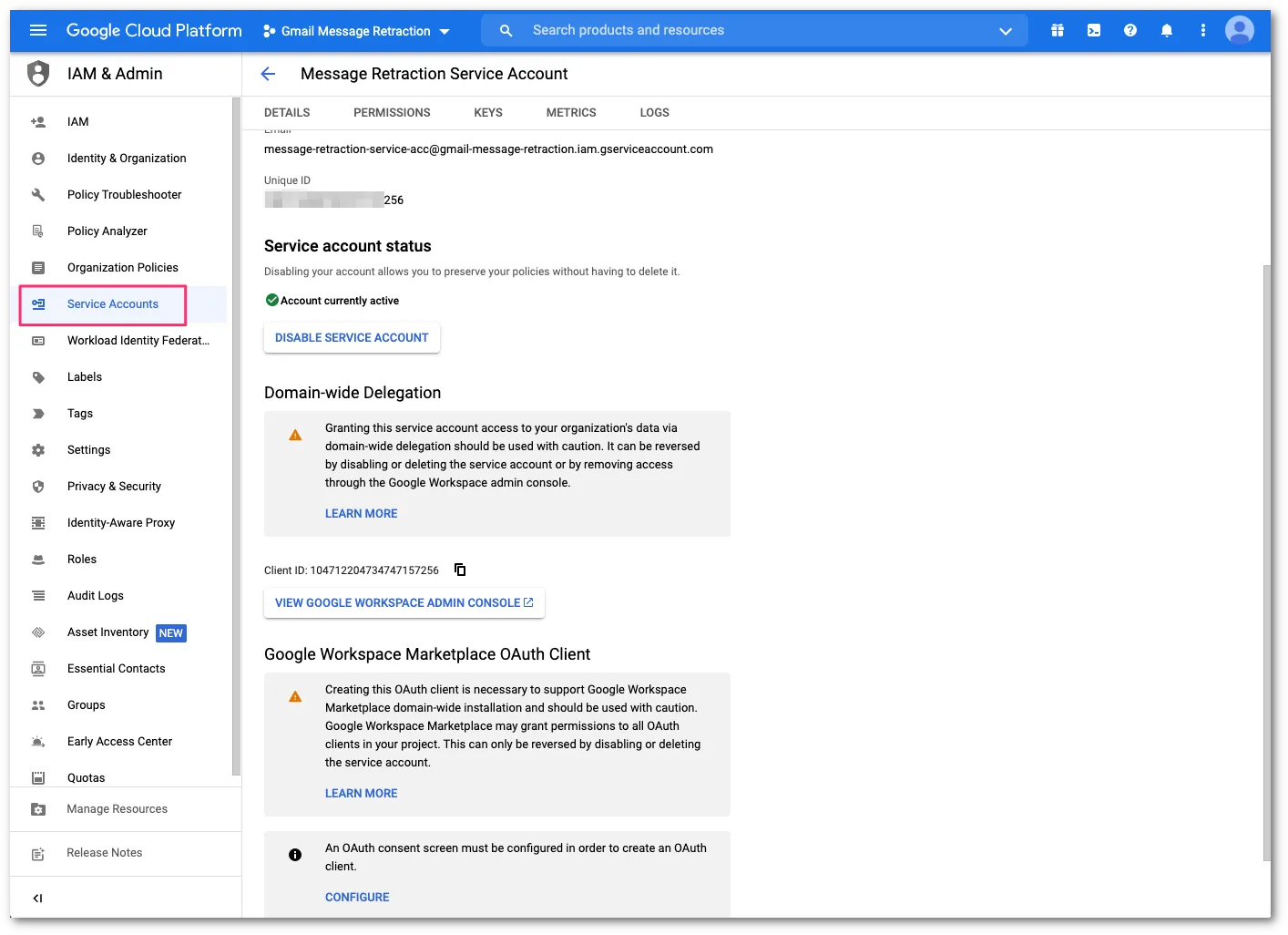Viewport: 1288px width, 935px height.
Task: Open the KEYS tab
Action: tap(487, 112)
